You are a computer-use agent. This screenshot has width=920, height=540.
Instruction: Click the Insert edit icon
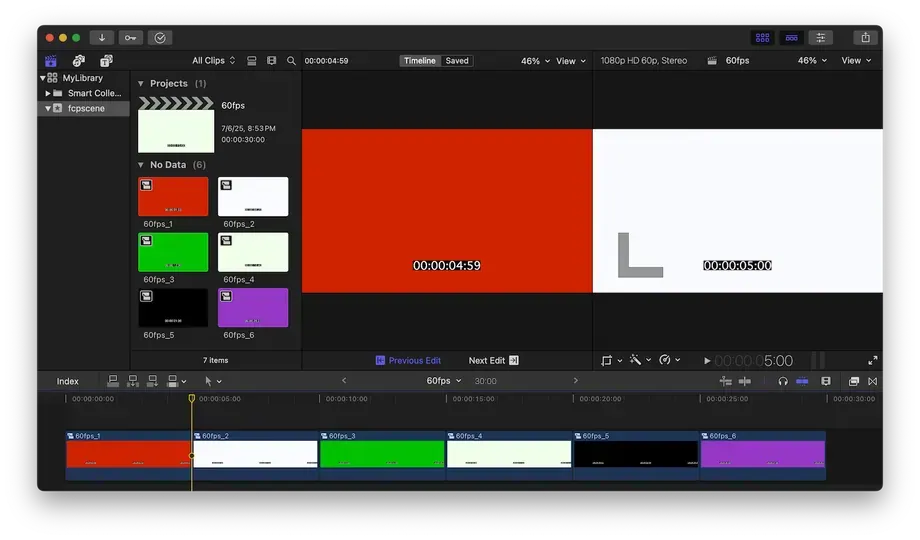(133, 381)
